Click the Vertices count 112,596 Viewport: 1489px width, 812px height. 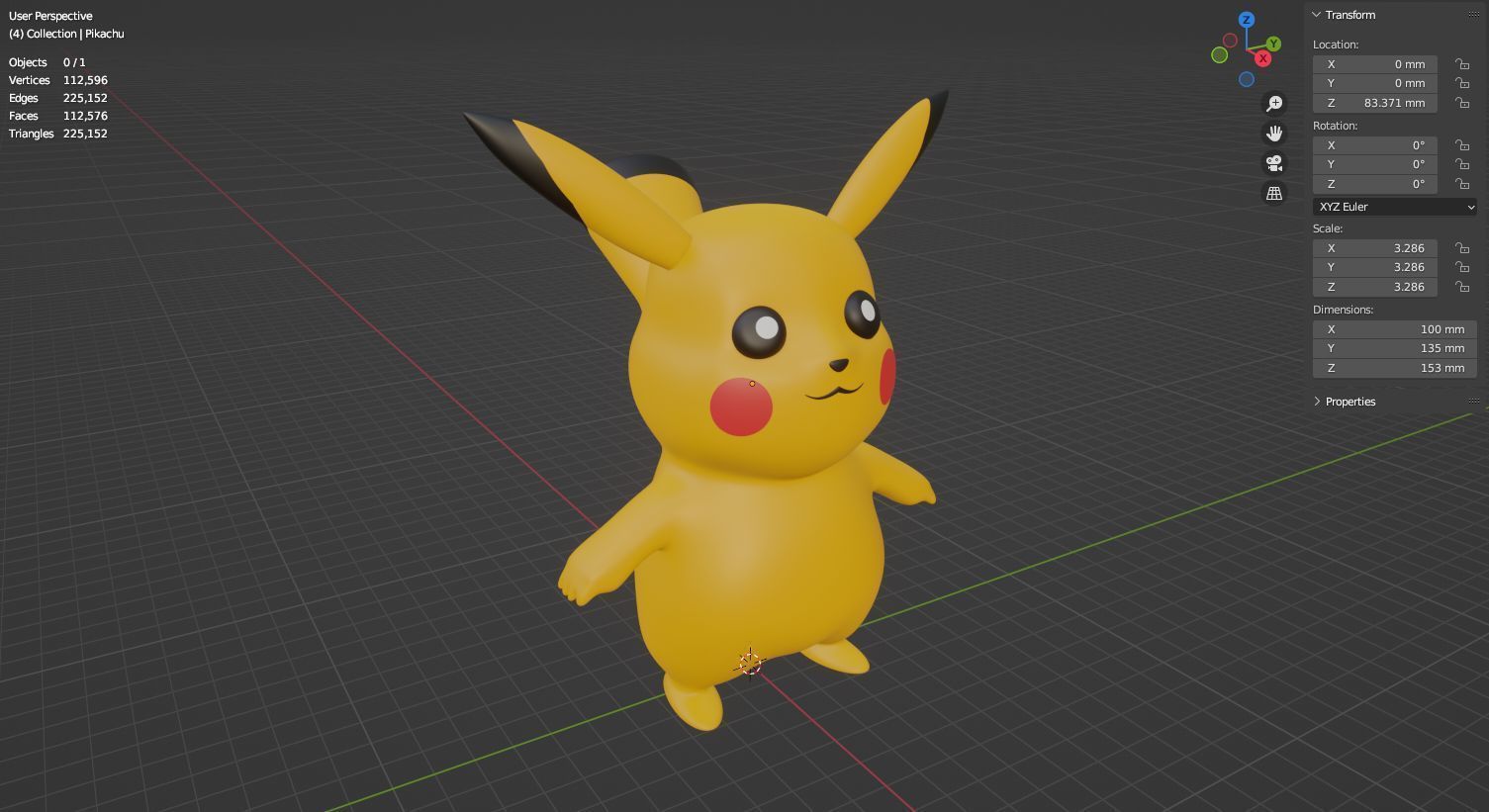point(85,80)
